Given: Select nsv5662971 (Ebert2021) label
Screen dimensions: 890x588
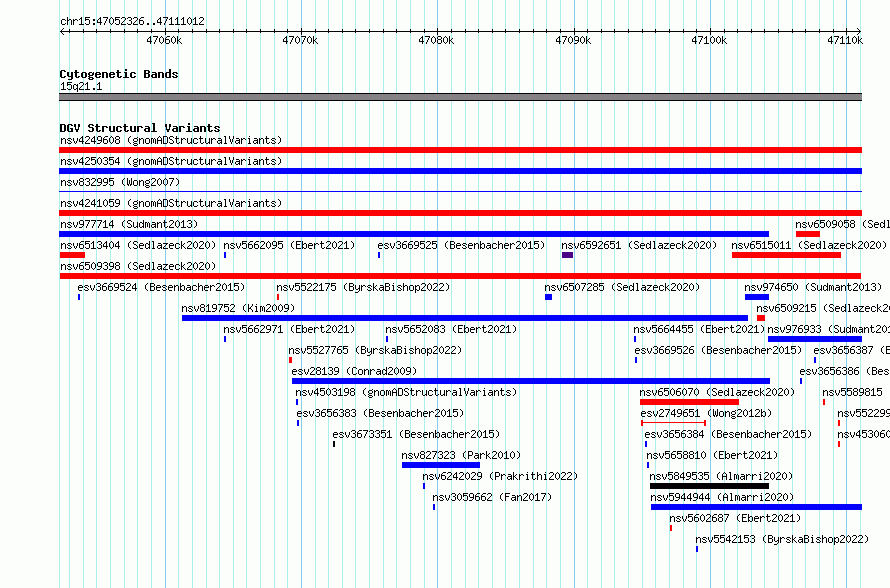Looking at the screenshot, I should coord(289,329).
